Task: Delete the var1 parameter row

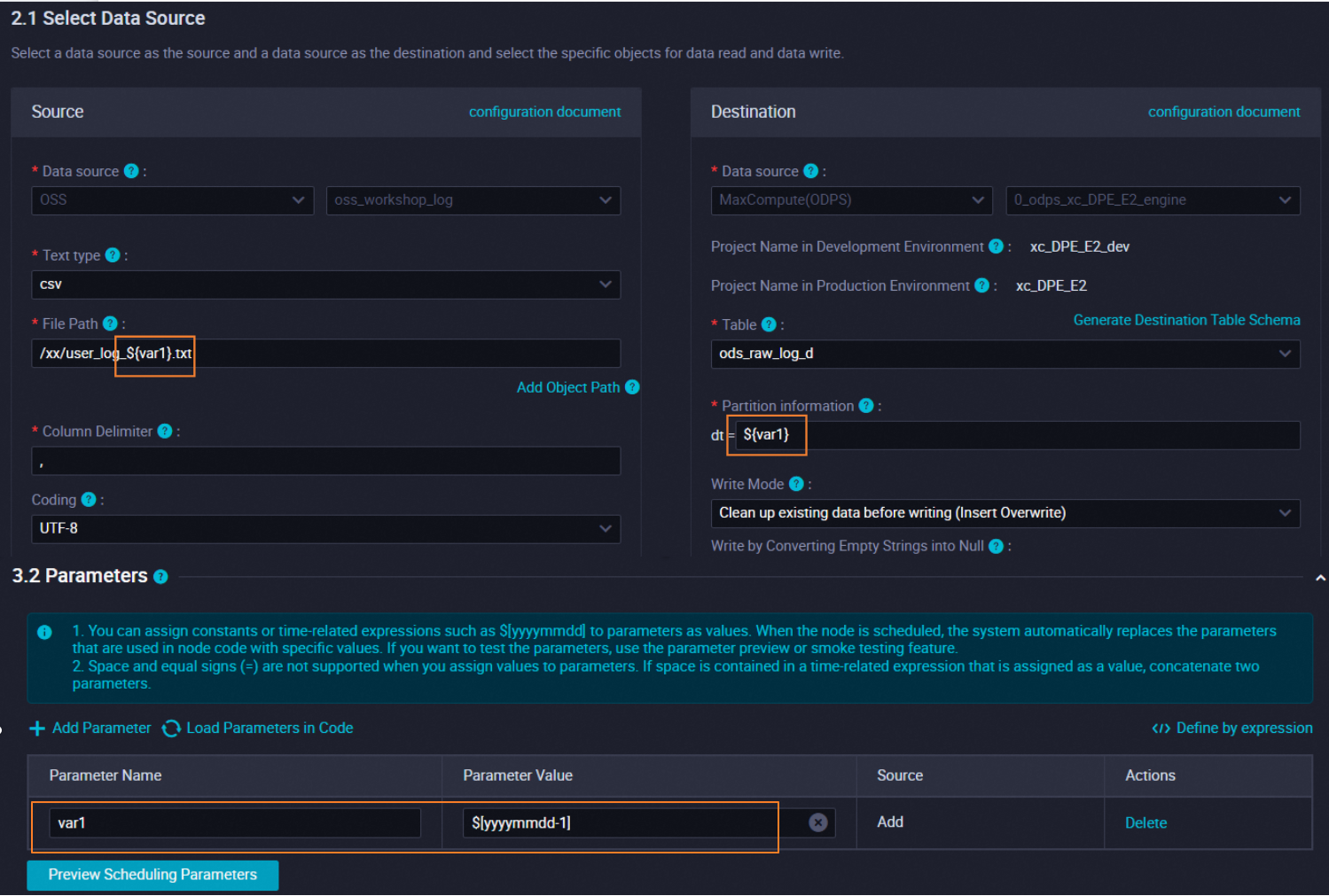Action: point(1145,823)
